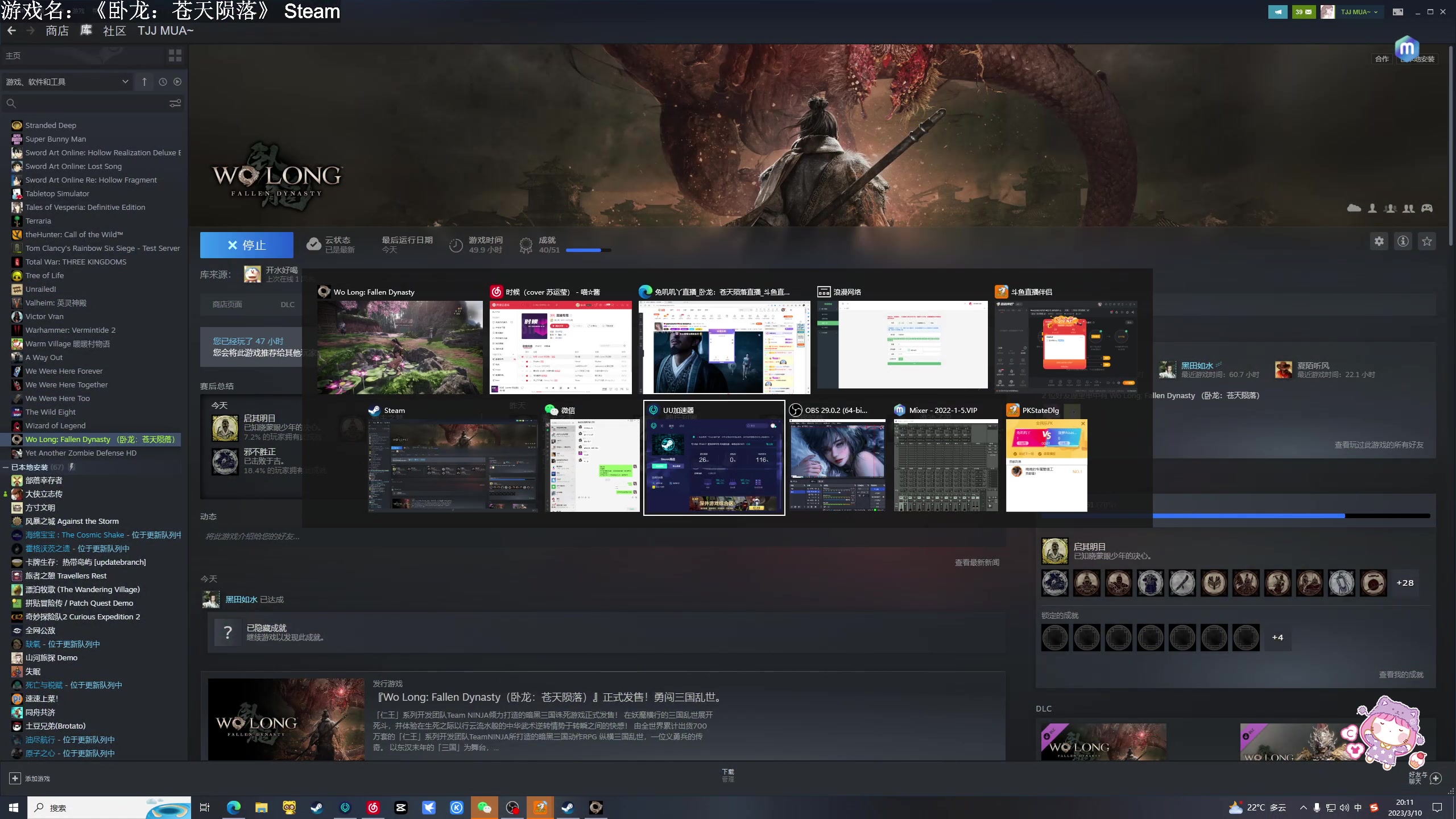Switch to library grid view
Image resolution: width=1456 pixels, height=819 pixels.
pyautogui.click(x=175, y=55)
